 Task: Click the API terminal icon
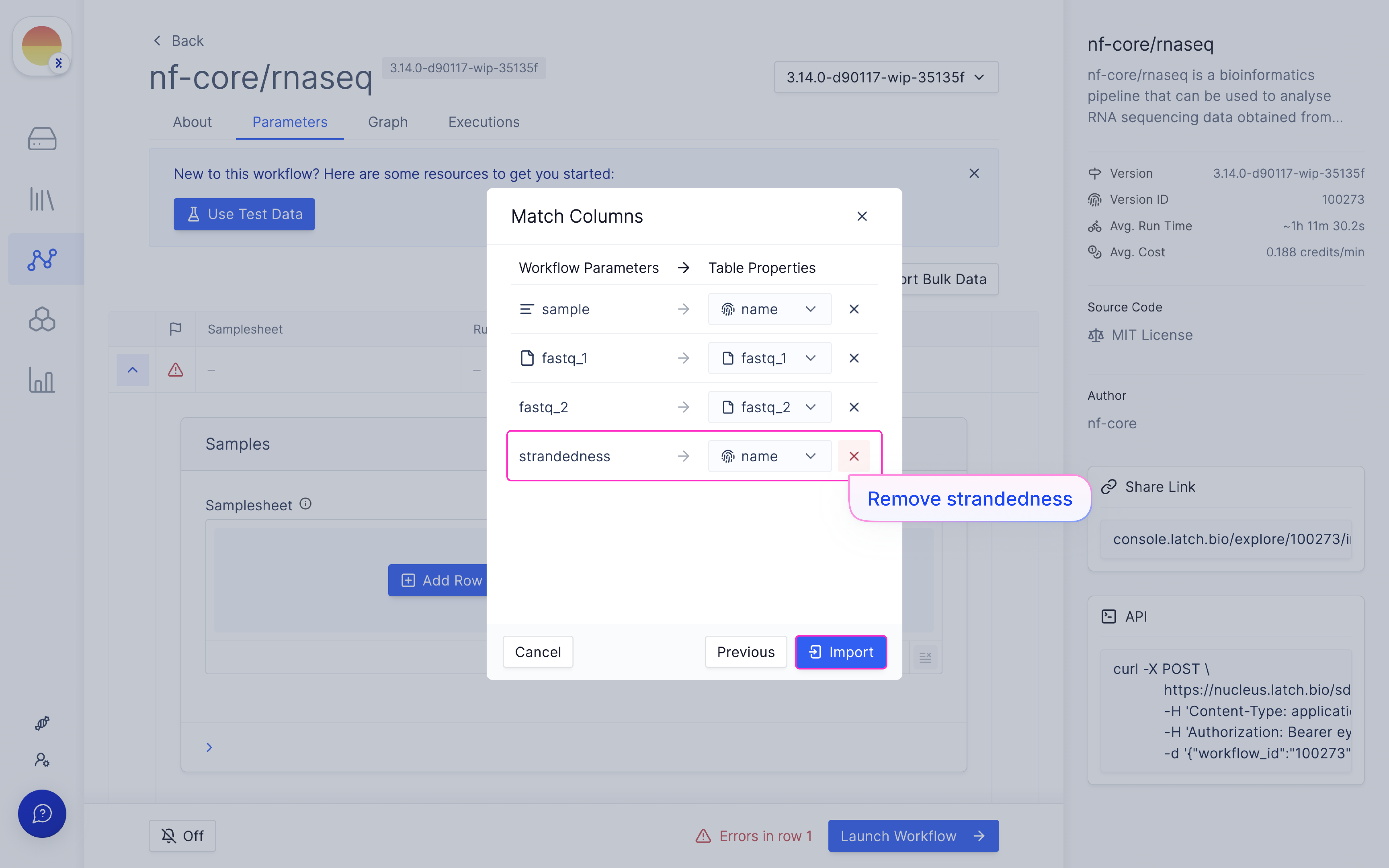1109,616
